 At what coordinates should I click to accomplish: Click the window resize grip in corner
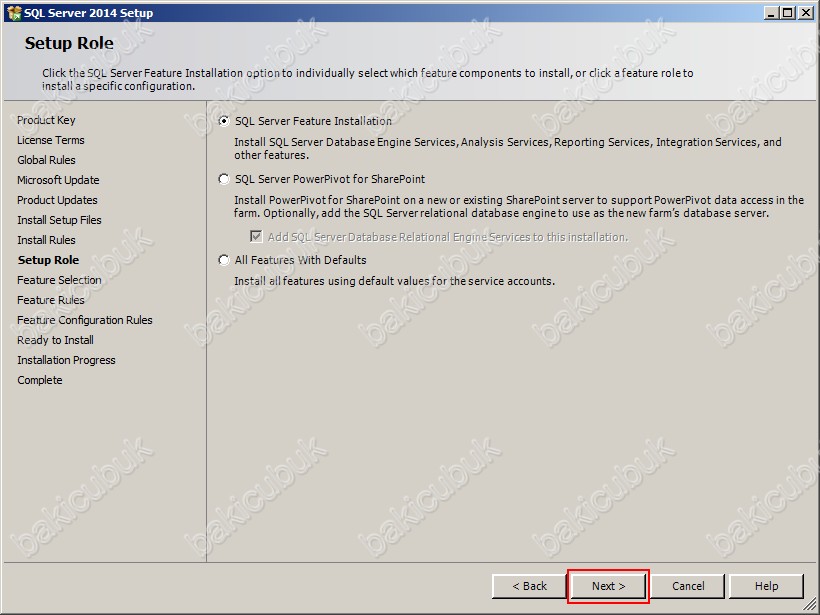[x=810, y=605]
